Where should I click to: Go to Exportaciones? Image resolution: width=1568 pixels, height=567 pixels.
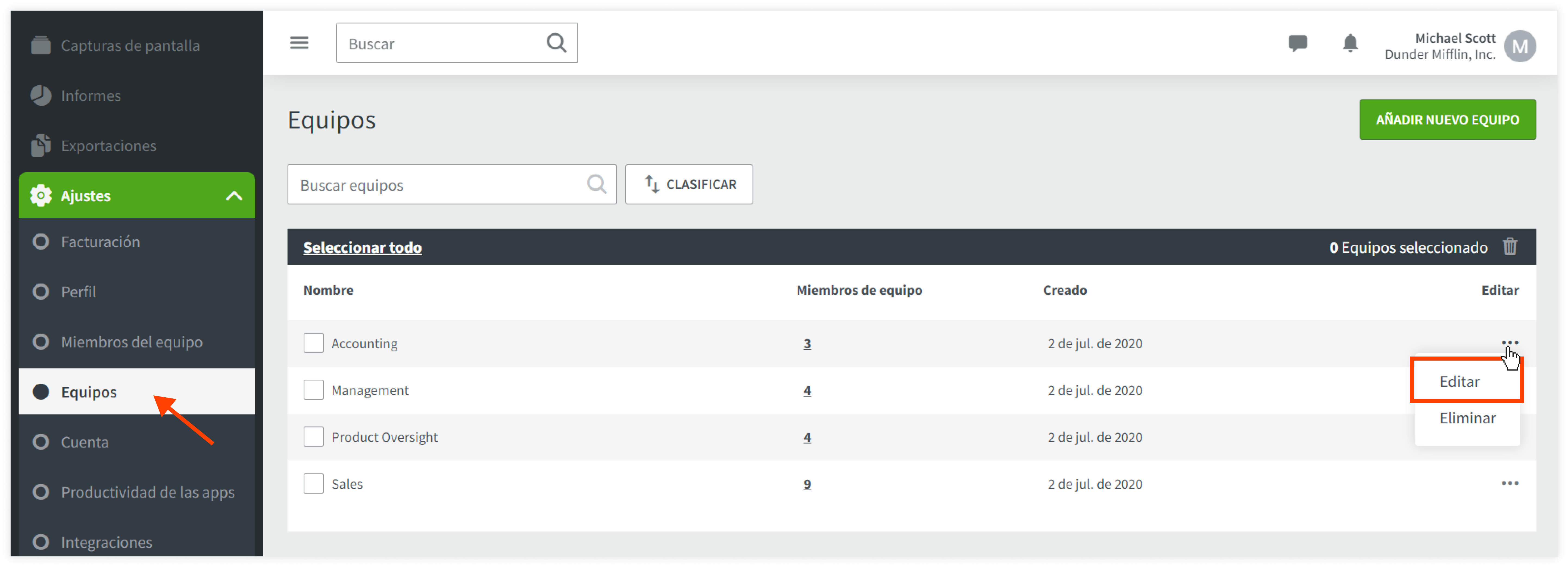(x=108, y=145)
